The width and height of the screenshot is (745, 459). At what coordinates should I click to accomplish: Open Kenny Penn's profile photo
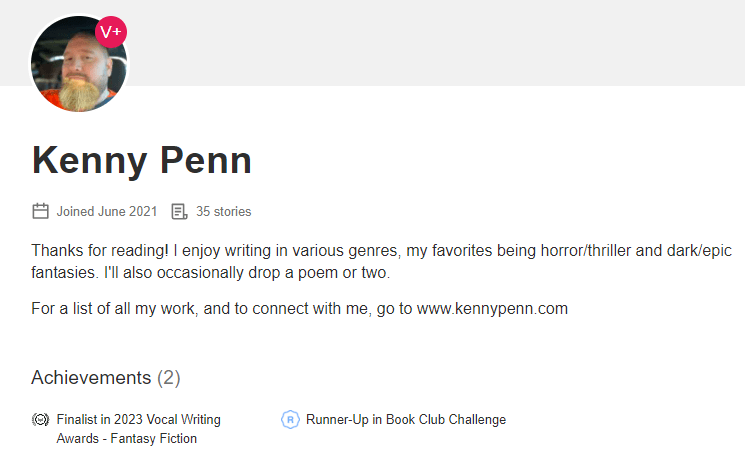[75, 66]
